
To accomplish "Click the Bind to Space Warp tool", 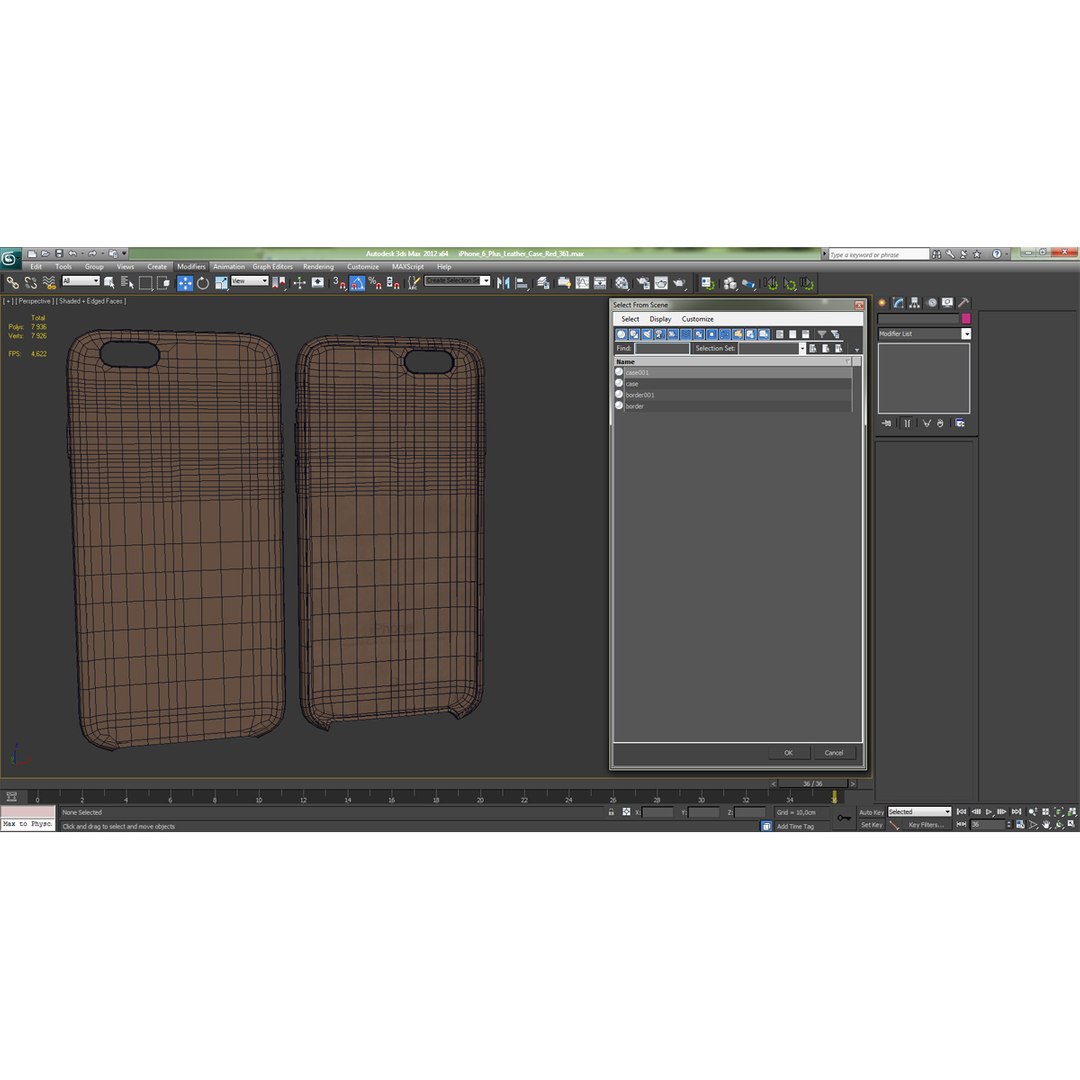I will [49, 282].
